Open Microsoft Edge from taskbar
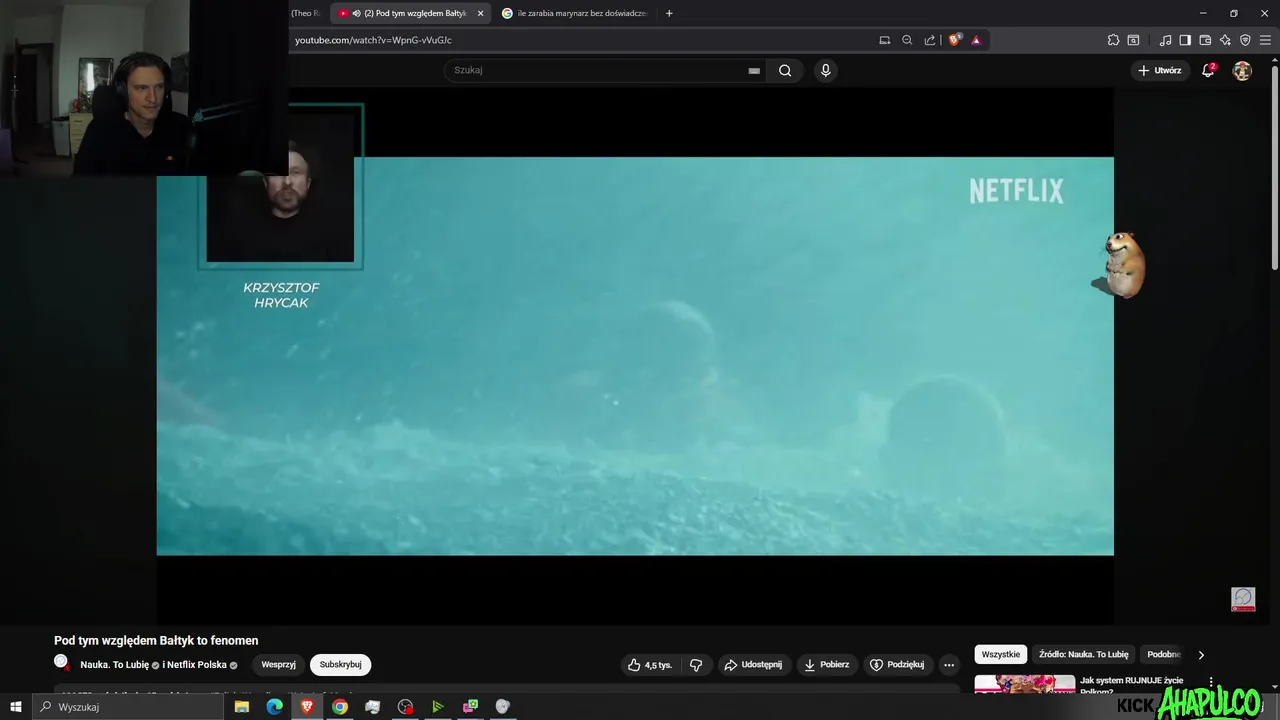 point(274,707)
